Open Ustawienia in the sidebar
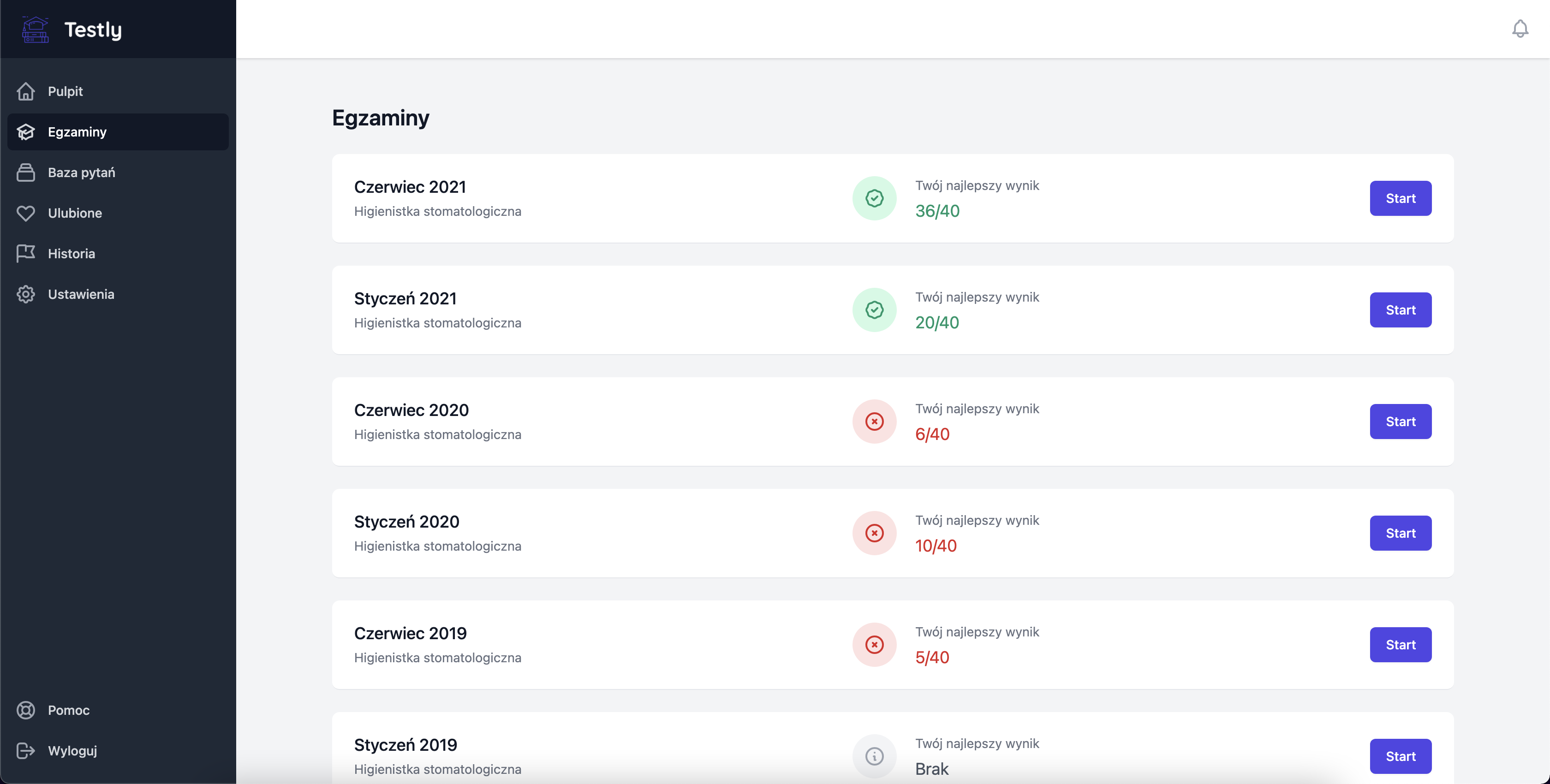Image resolution: width=1550 pixels, height=784 pixels. [118, 294]
